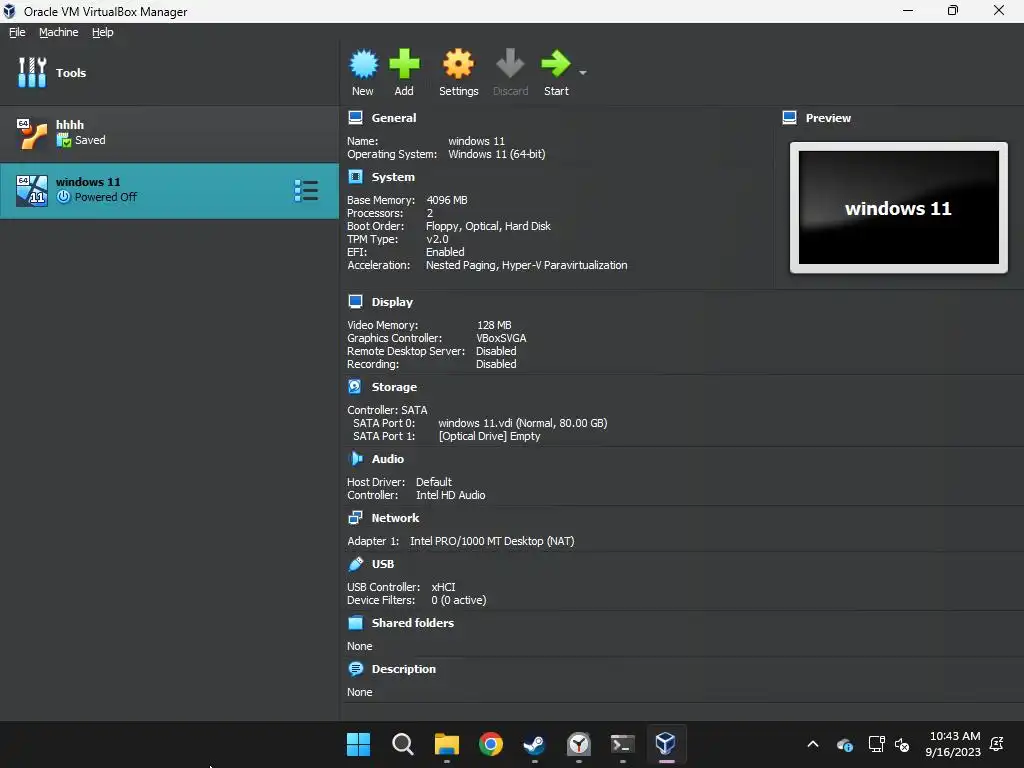
Task: Start the VM with green arrow
Action: (x=556, y=64)
